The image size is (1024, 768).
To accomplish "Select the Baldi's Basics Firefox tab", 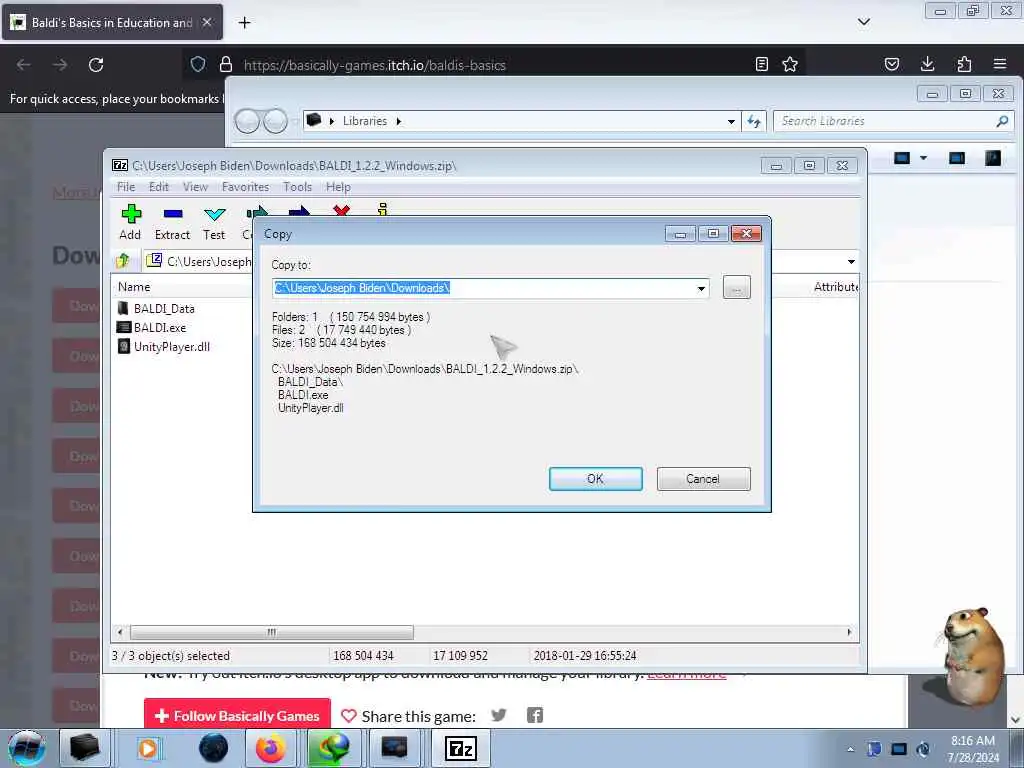I will click(x=112, y=23).
